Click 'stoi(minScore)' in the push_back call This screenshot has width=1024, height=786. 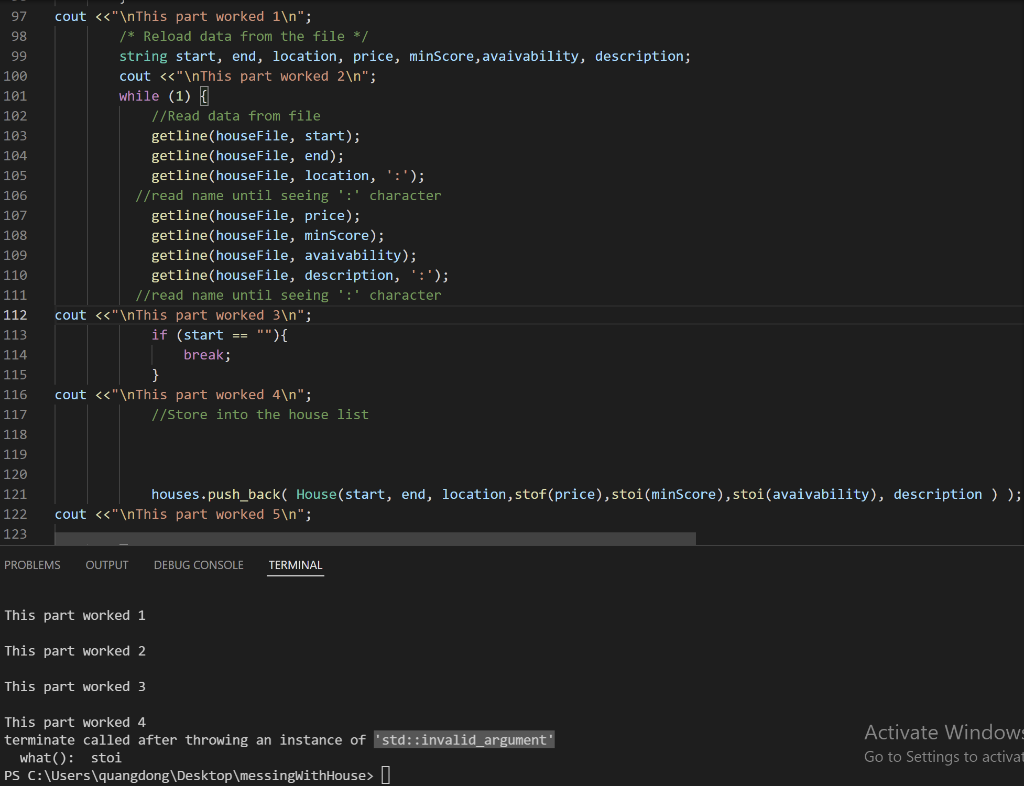[670, 494]
